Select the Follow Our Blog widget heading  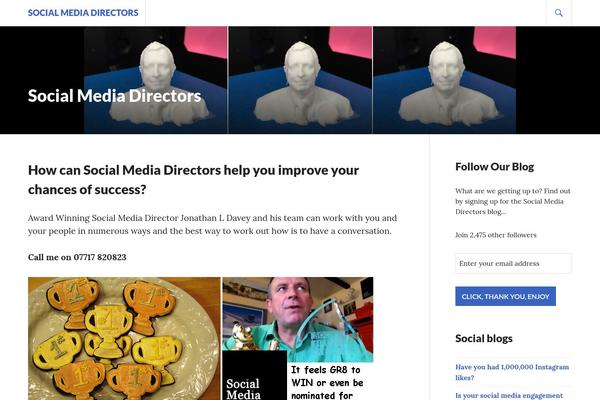[x=494, y=167]
